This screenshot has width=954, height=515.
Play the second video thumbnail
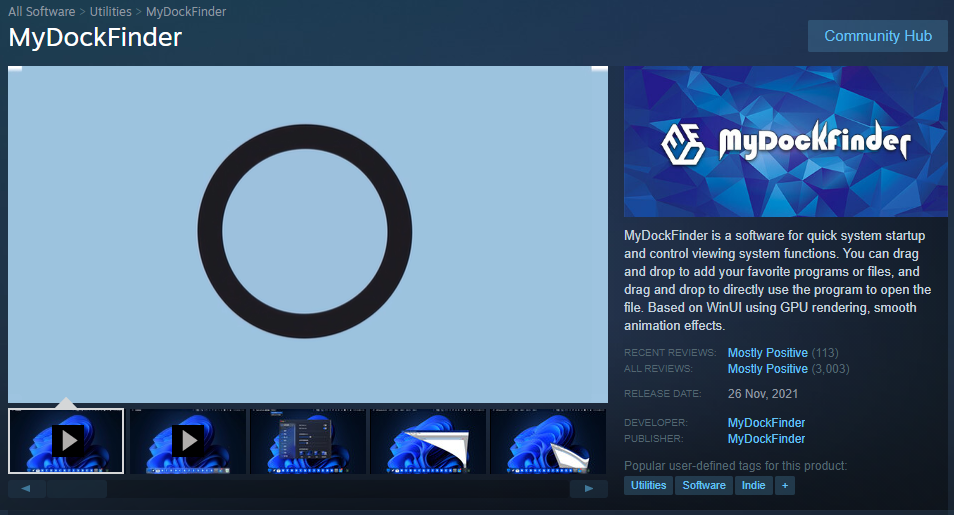click(188, 441)
